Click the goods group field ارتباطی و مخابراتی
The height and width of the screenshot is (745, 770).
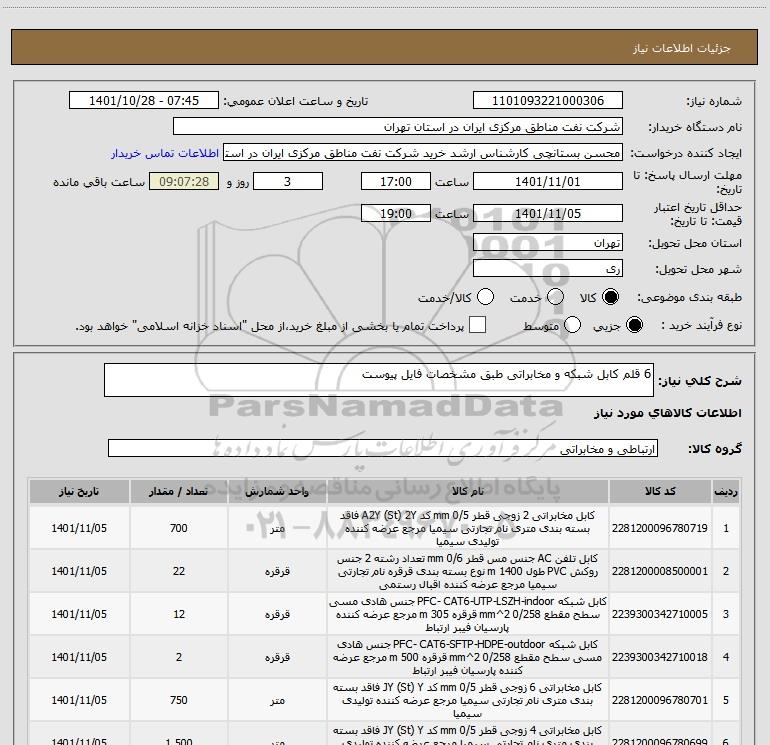point(383,448)
